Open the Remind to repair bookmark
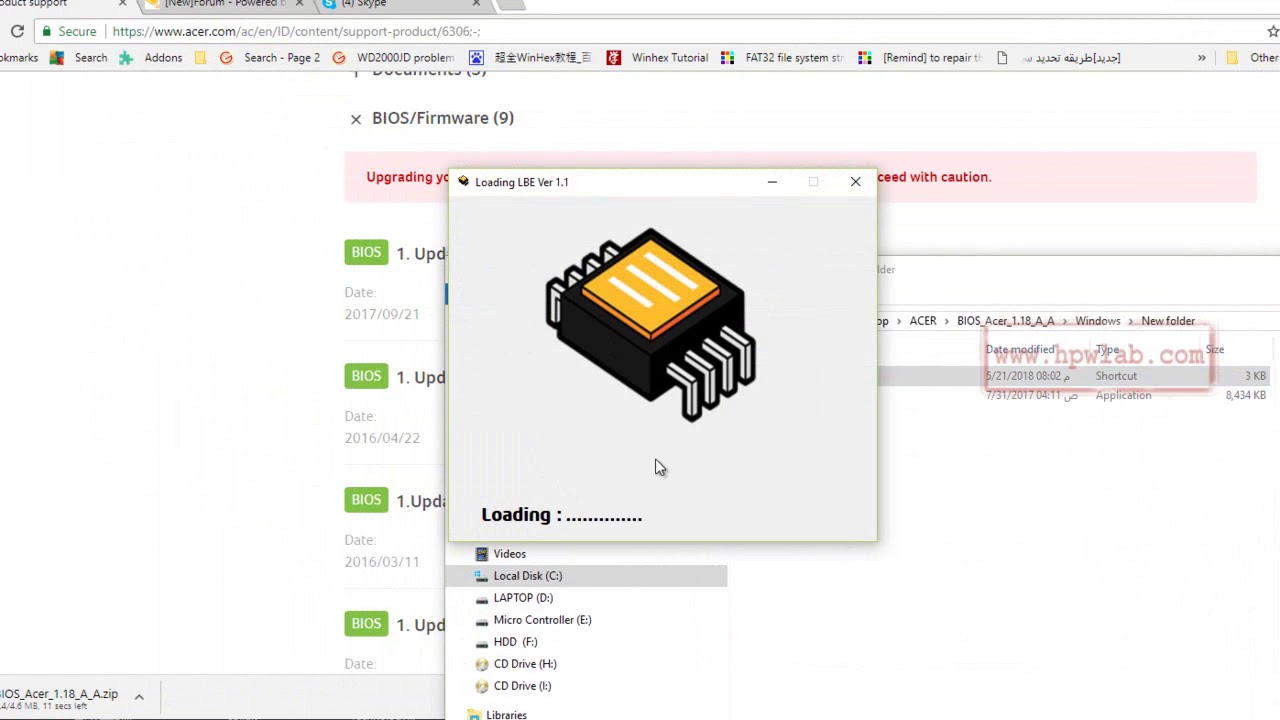The height and width of the screenshot is (720, 1280). point(920,58)
